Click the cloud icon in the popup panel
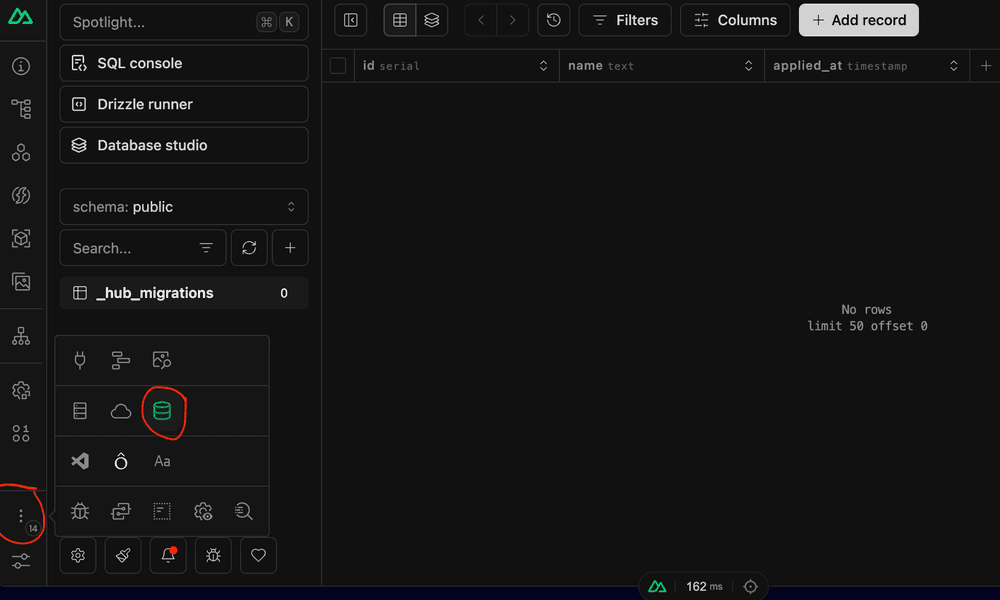The image size is (1000, 600). [x=121, y=410]
